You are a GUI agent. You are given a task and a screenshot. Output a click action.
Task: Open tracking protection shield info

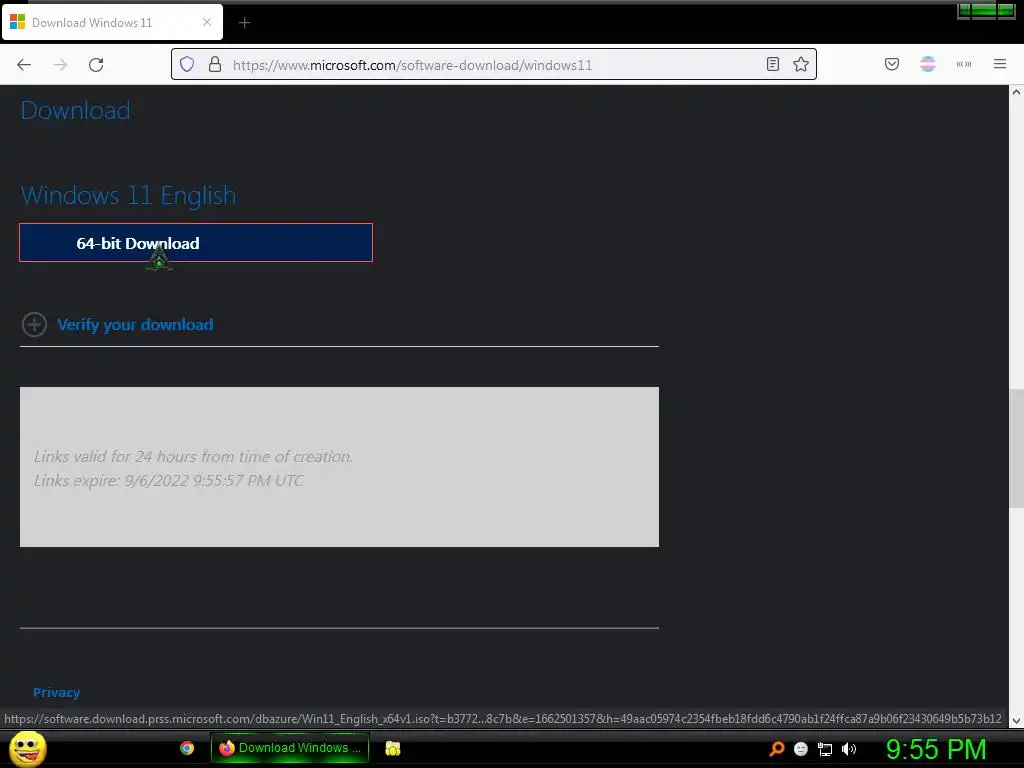[187, 64]
